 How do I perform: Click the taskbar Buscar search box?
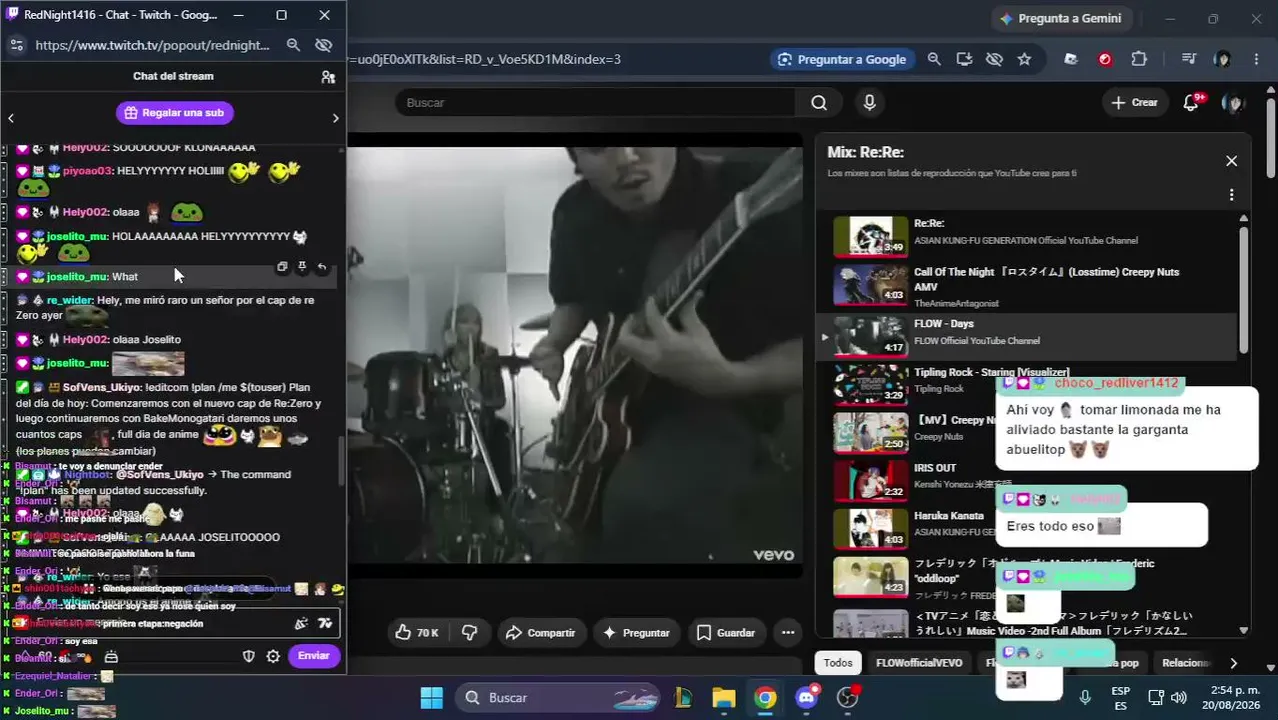click(x=559, y=697)
